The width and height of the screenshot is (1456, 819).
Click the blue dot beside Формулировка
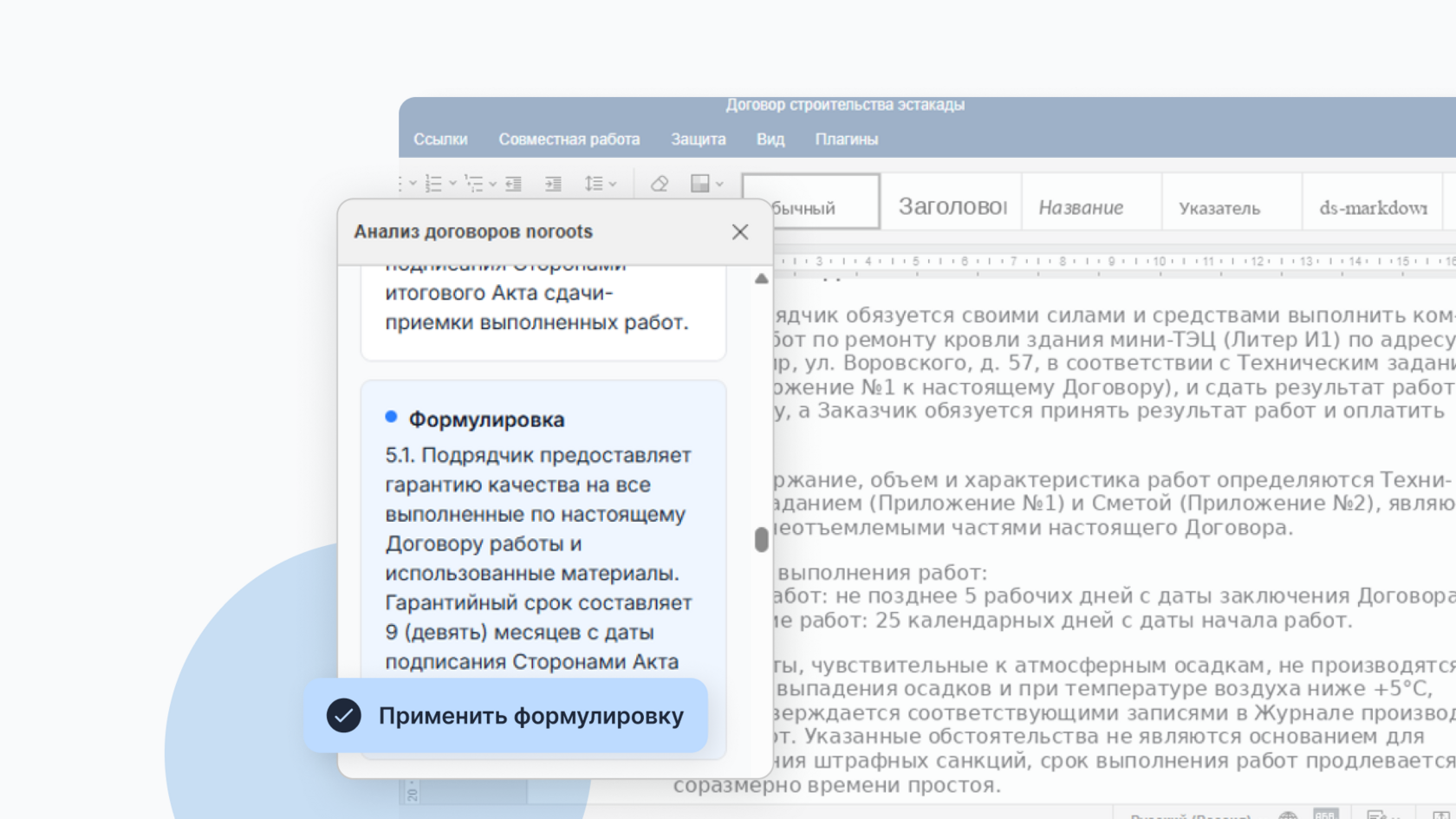click(391, 417)
